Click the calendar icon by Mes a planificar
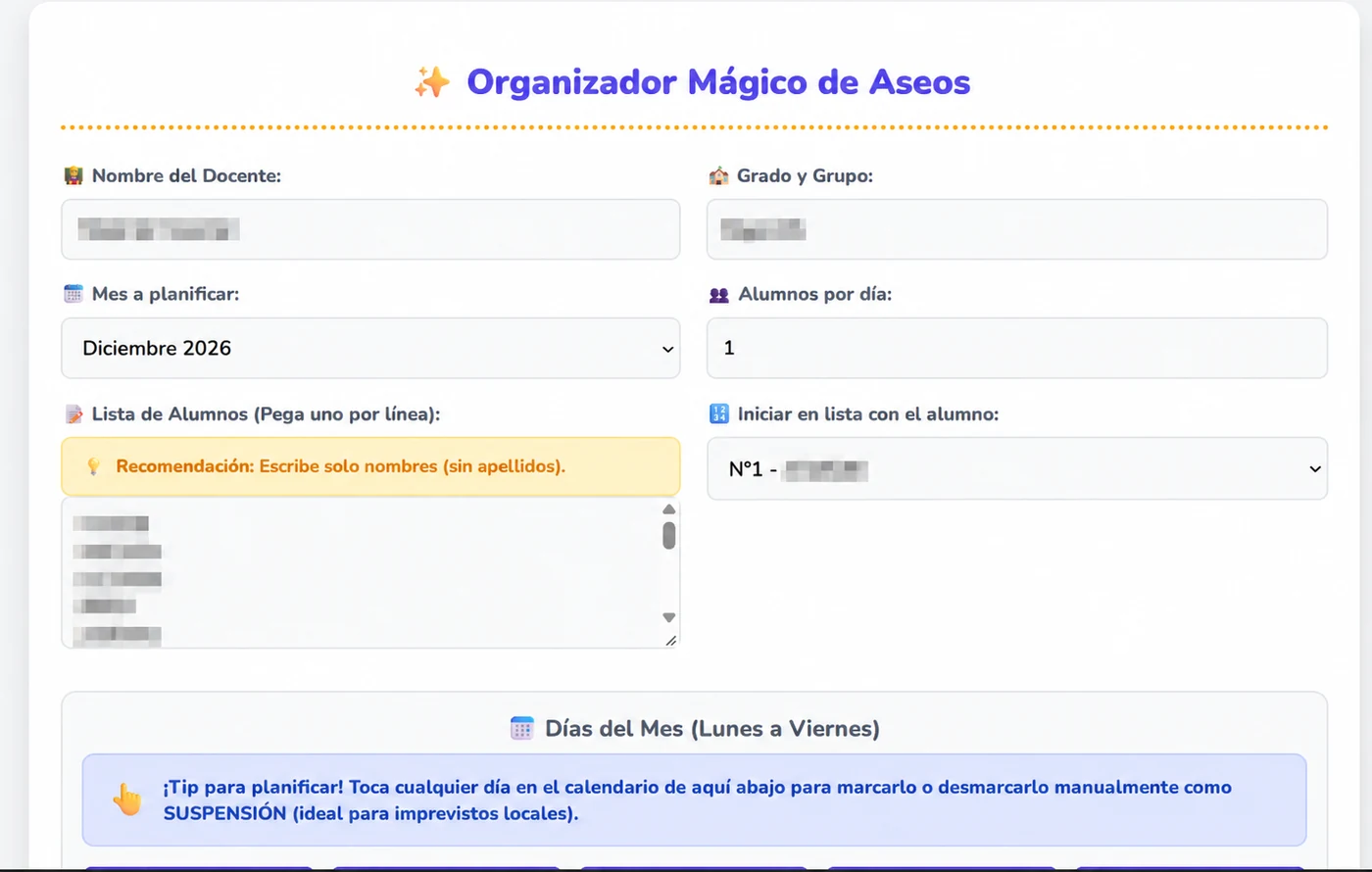1372x872 pixels. click(x=73, y=294)
